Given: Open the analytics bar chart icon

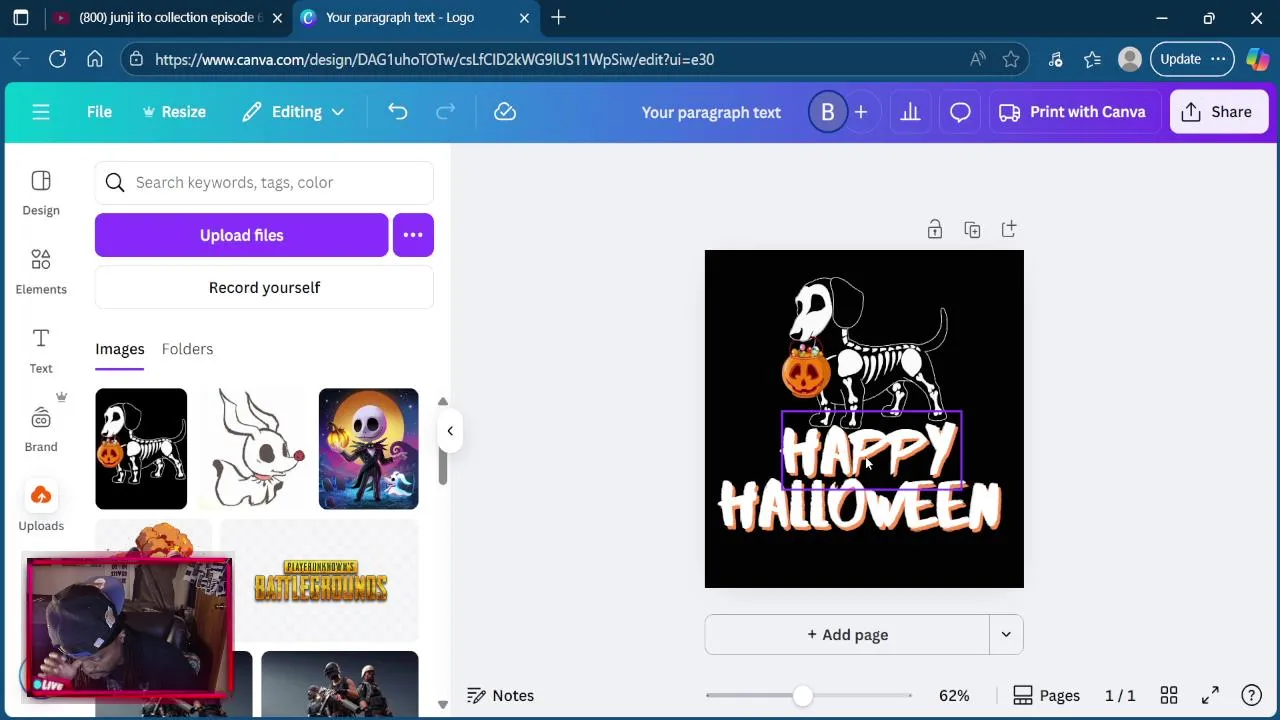Looking at the screenshot, I should pyautogui.click(x=910, y=112).
